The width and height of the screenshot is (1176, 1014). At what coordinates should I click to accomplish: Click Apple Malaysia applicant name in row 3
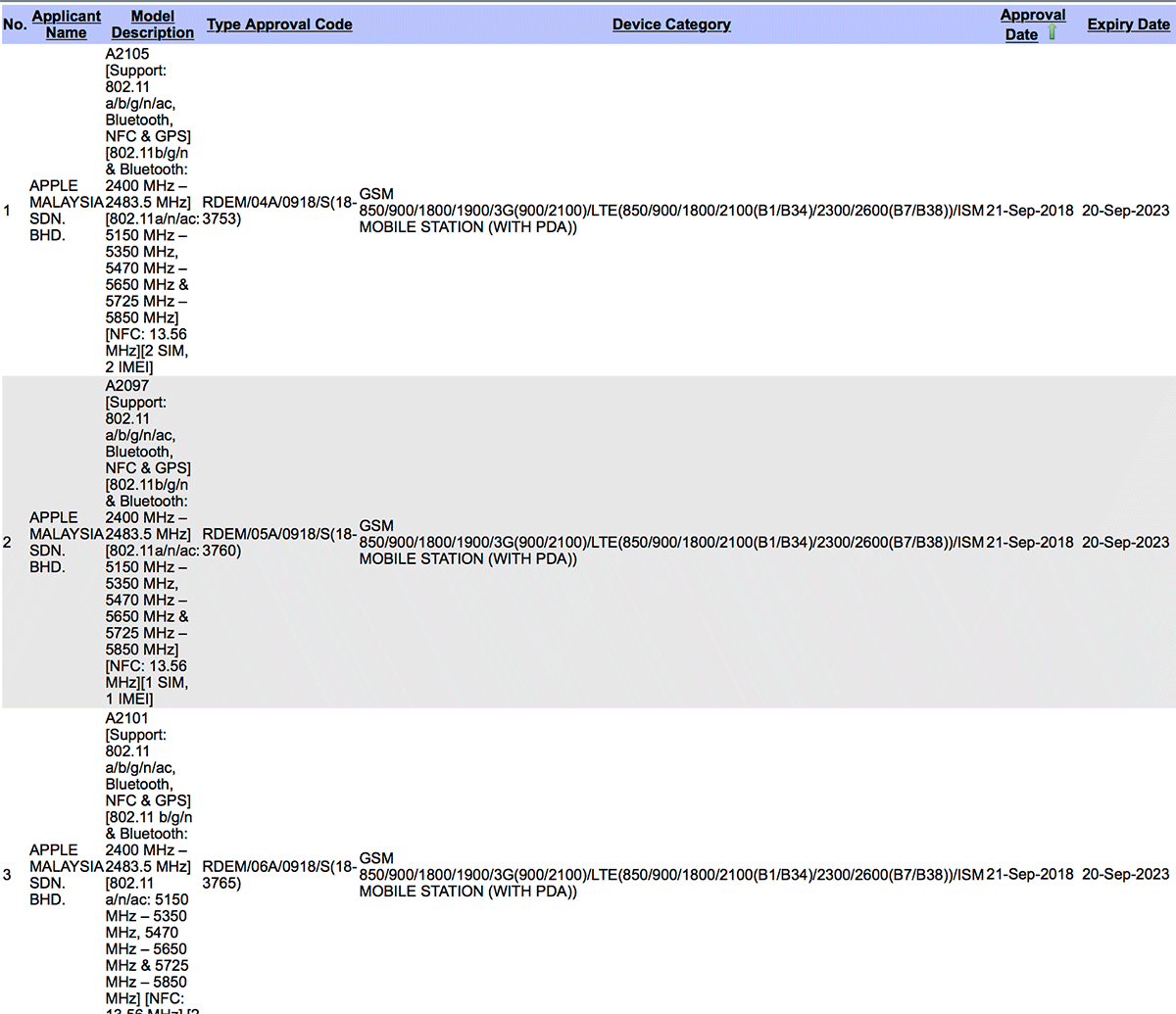(x=65, y=874)
